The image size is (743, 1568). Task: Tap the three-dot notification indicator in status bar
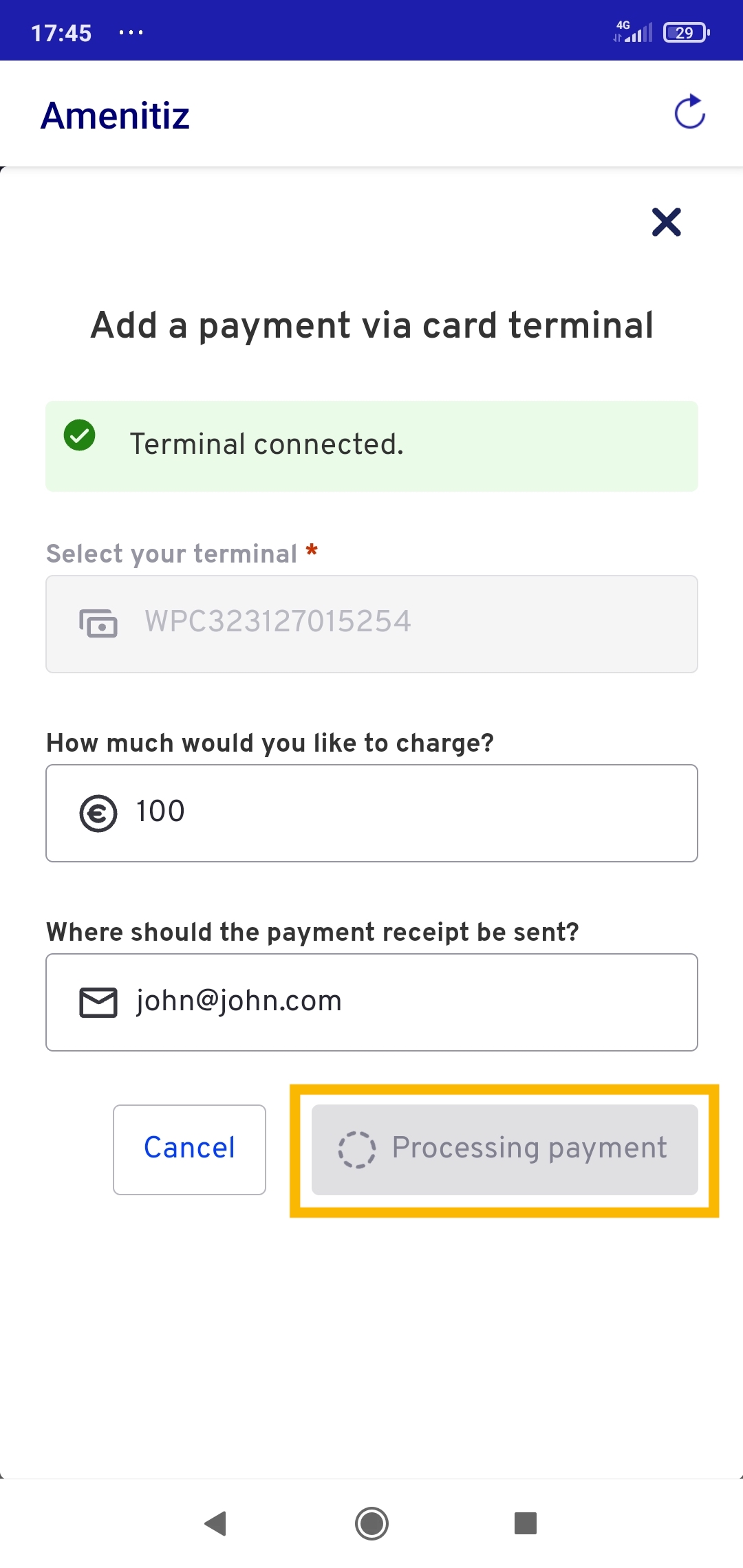(131, 32)
